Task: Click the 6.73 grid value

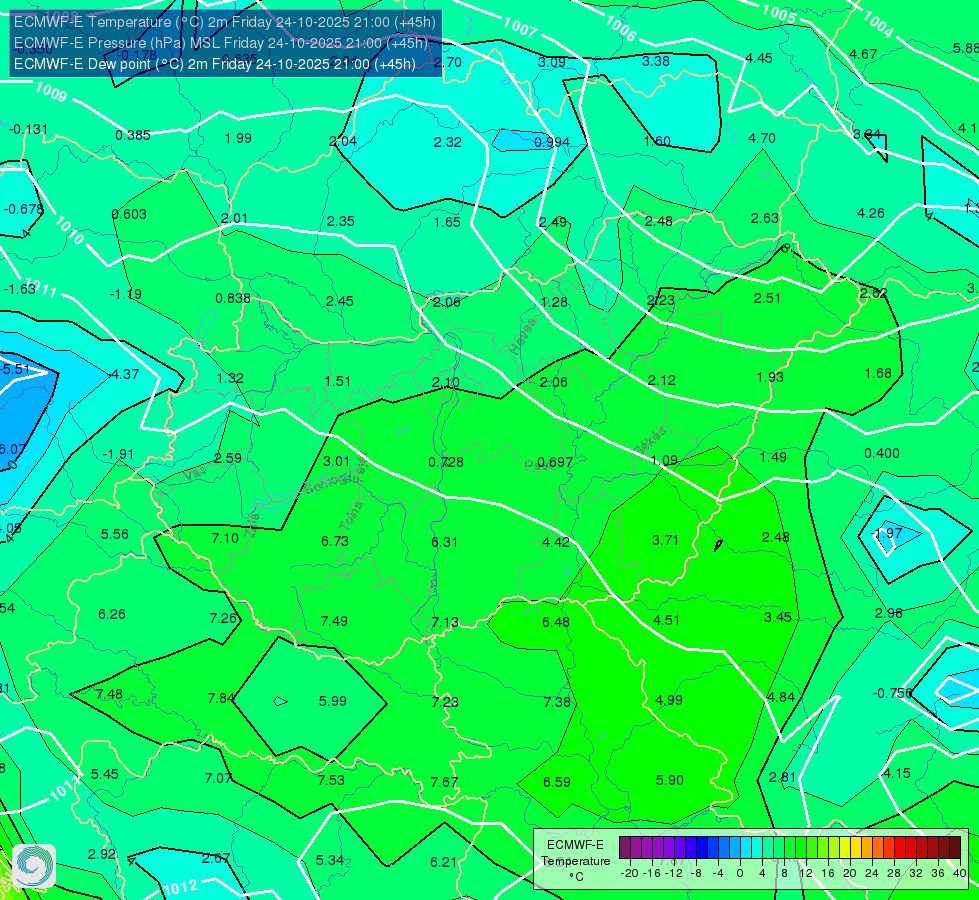Action: coord(335,541)
